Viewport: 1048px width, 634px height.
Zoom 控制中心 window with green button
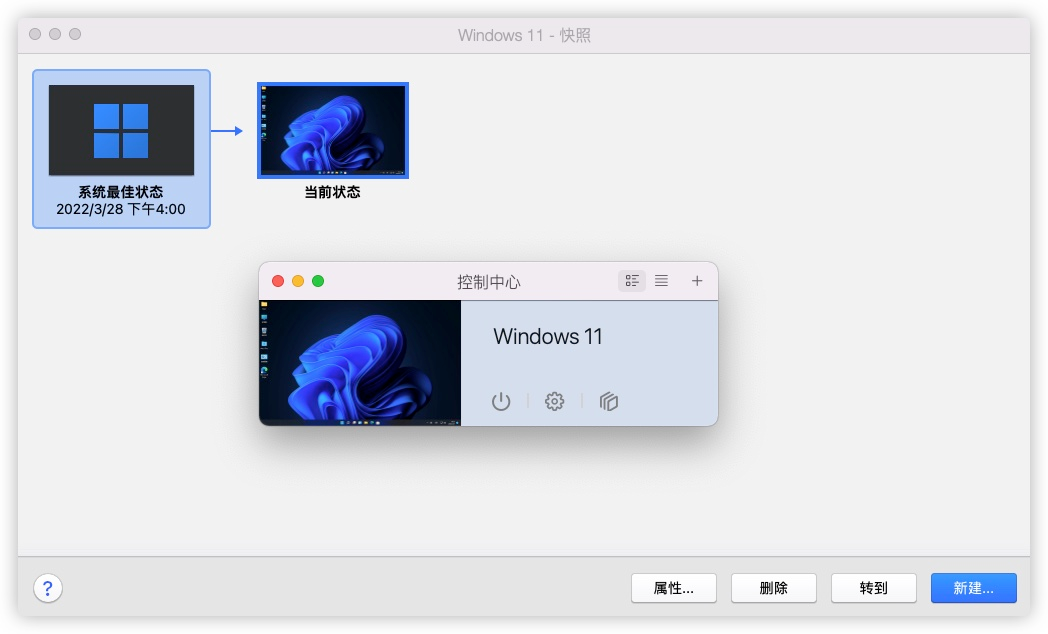point(318,281)
